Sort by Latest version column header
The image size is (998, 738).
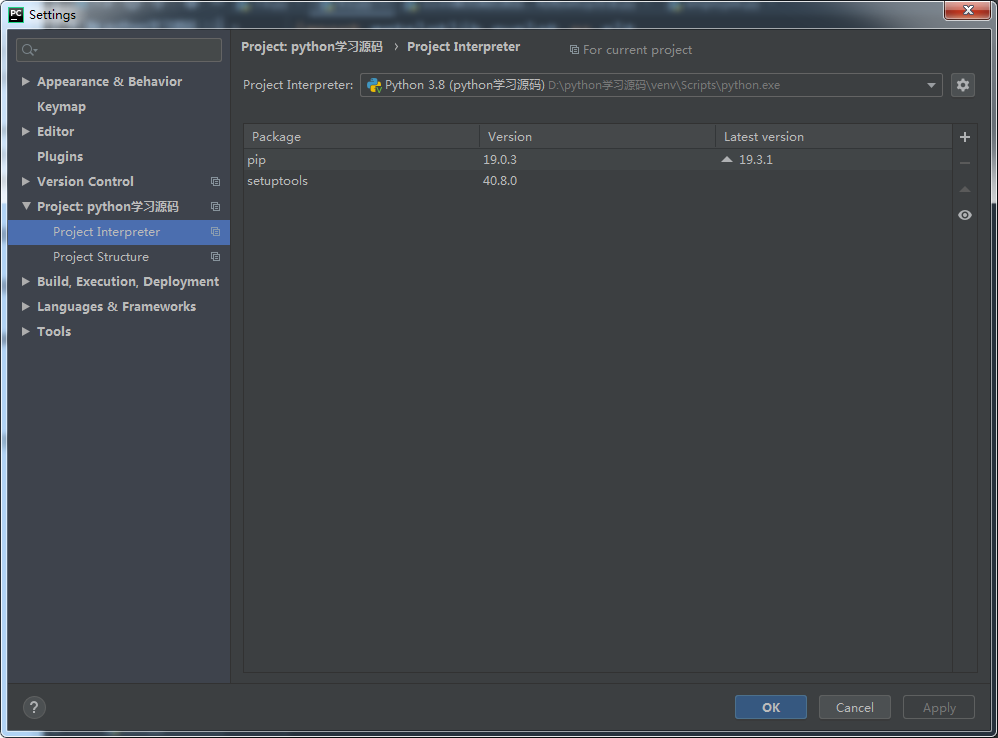(x=833, y=136)
